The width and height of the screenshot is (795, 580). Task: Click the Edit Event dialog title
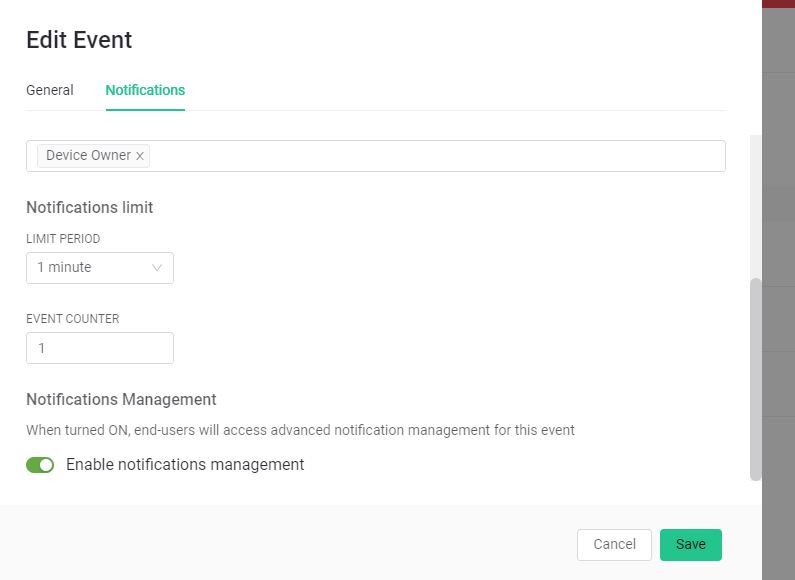[x=79, y=40]
